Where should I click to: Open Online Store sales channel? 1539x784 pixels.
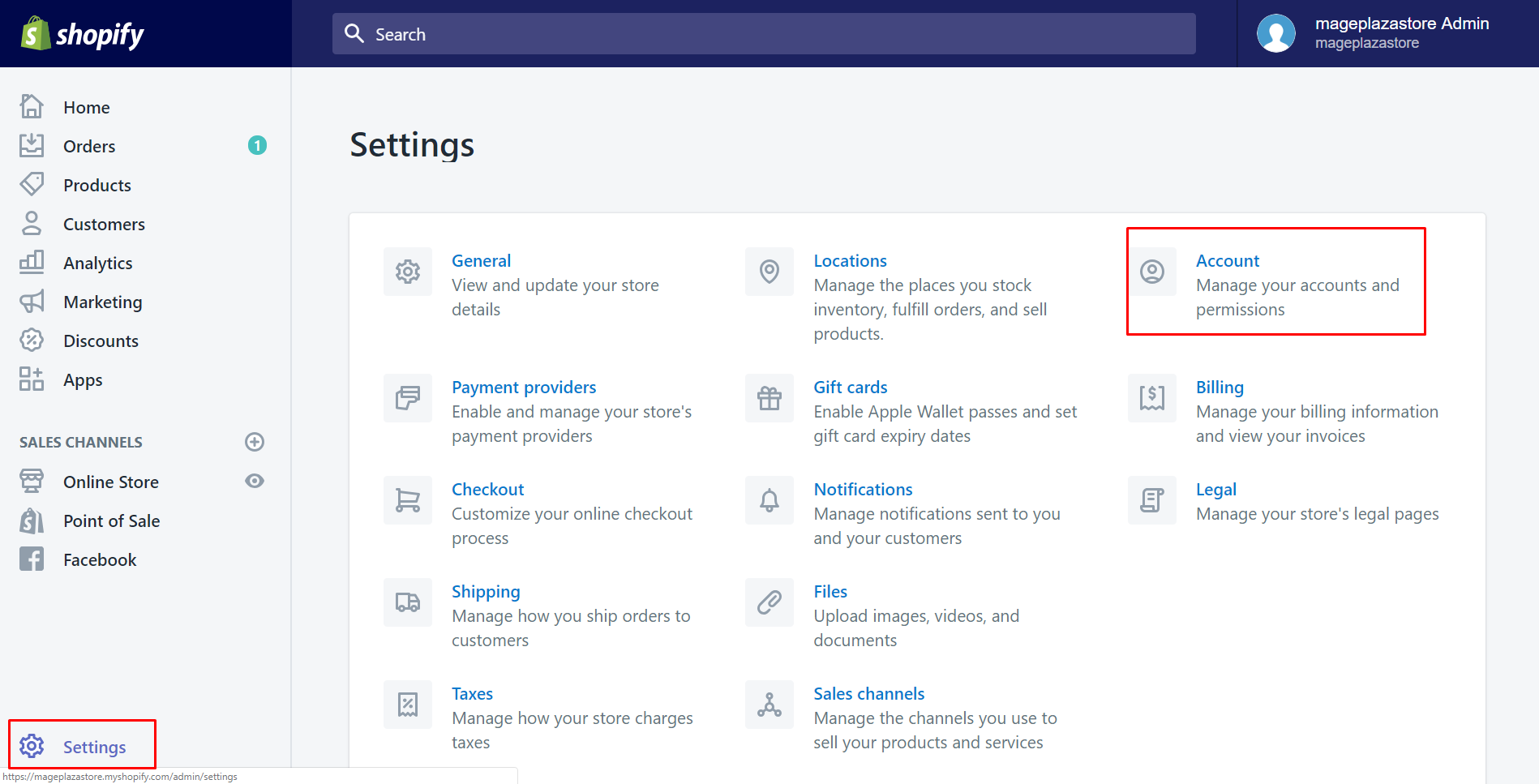coord(111,482)
